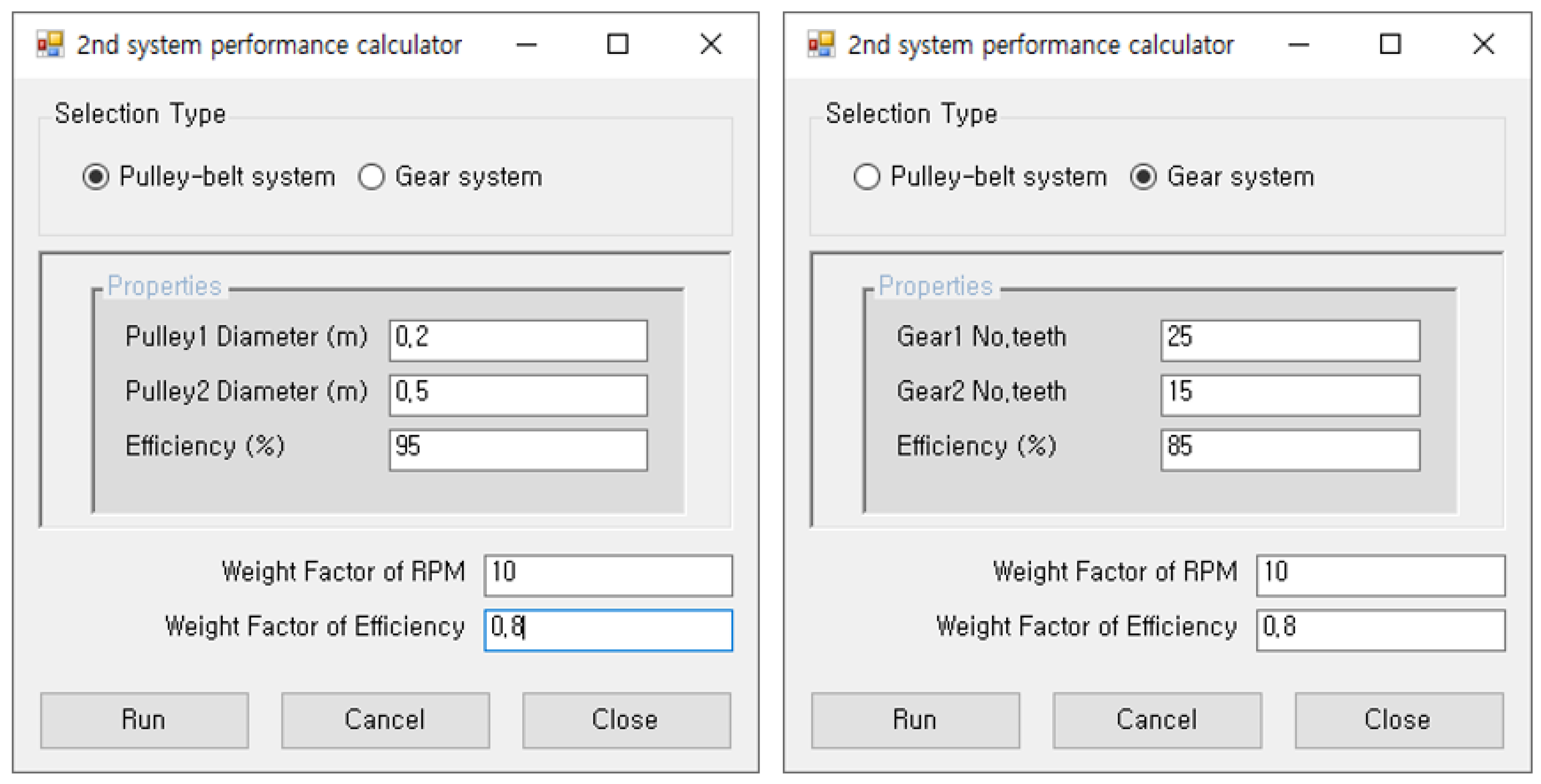The image size is (1541, 784).
Task: Maximize the left calculator window
Action: pyautogui.click(x=617, y=44)
